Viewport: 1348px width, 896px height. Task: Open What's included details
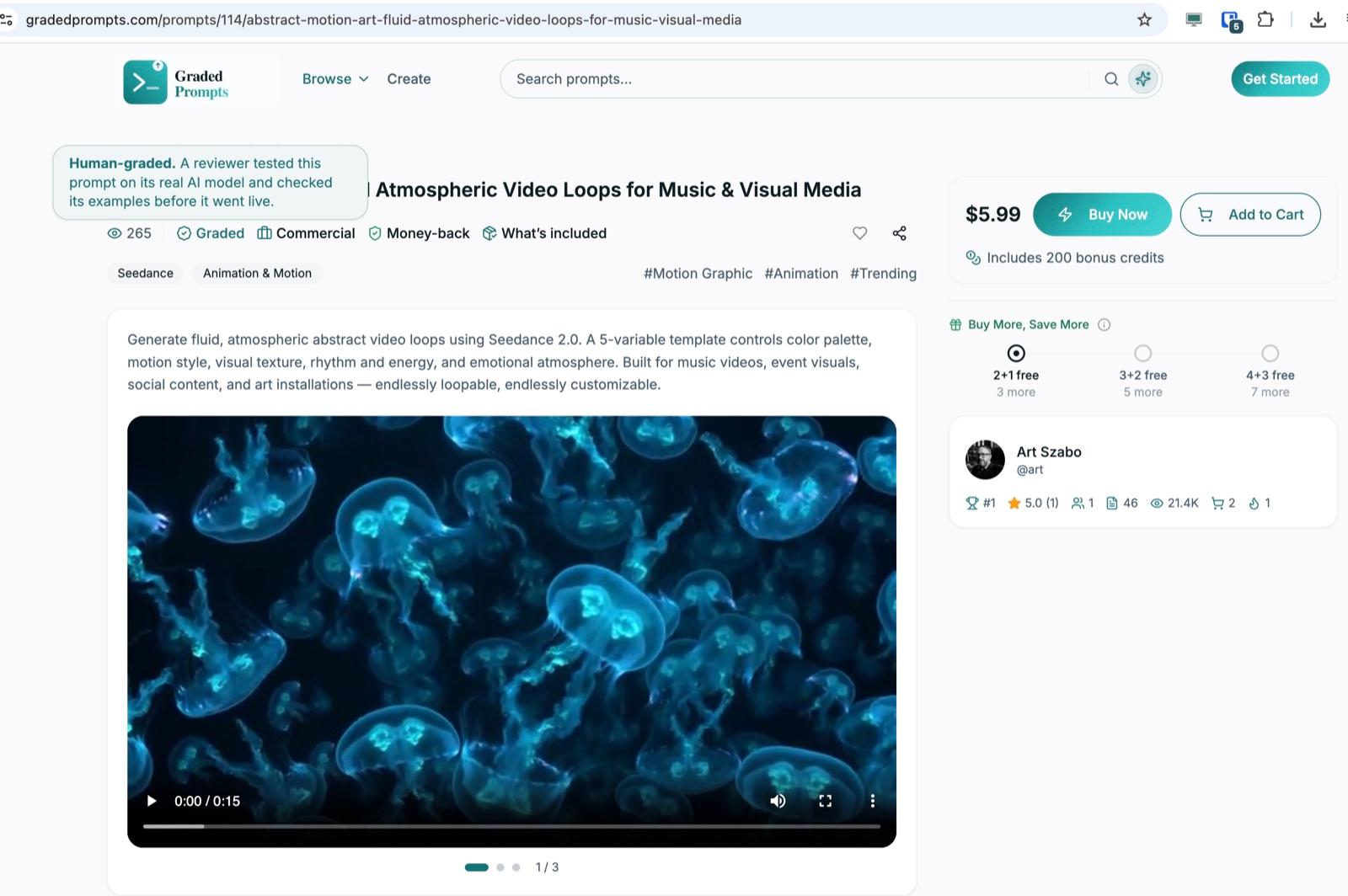coord(544,233)
